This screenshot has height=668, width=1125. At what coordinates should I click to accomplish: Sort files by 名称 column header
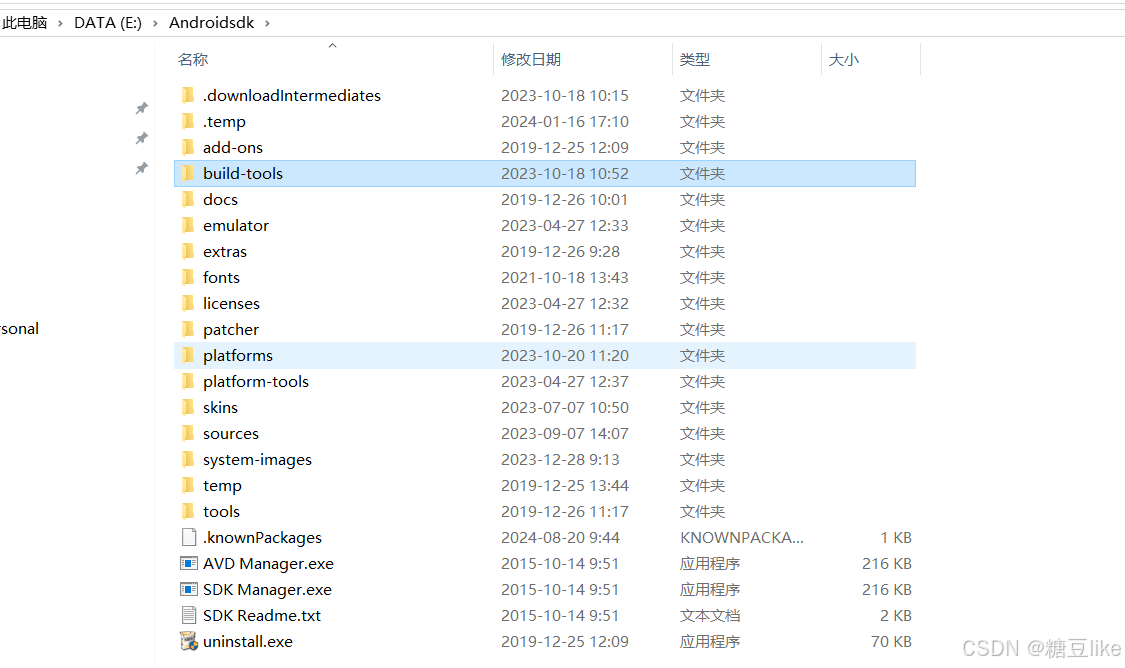click(x=193, y=60)
